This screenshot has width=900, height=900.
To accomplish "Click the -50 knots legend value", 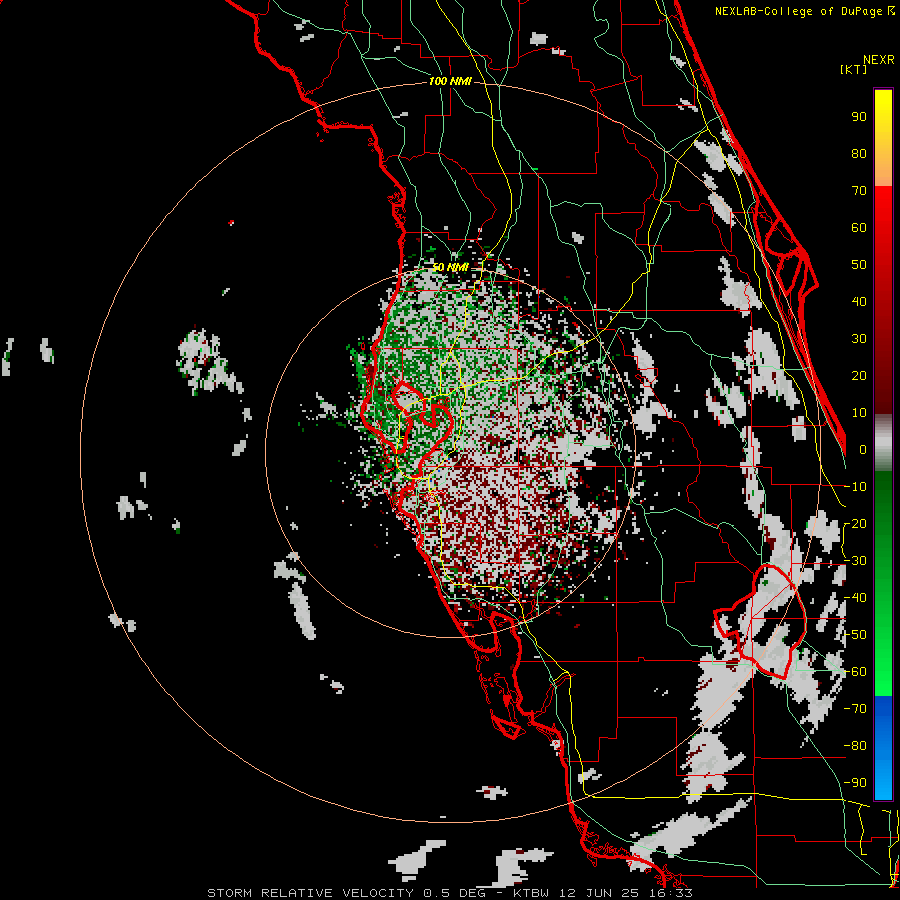I will (855, 635).
